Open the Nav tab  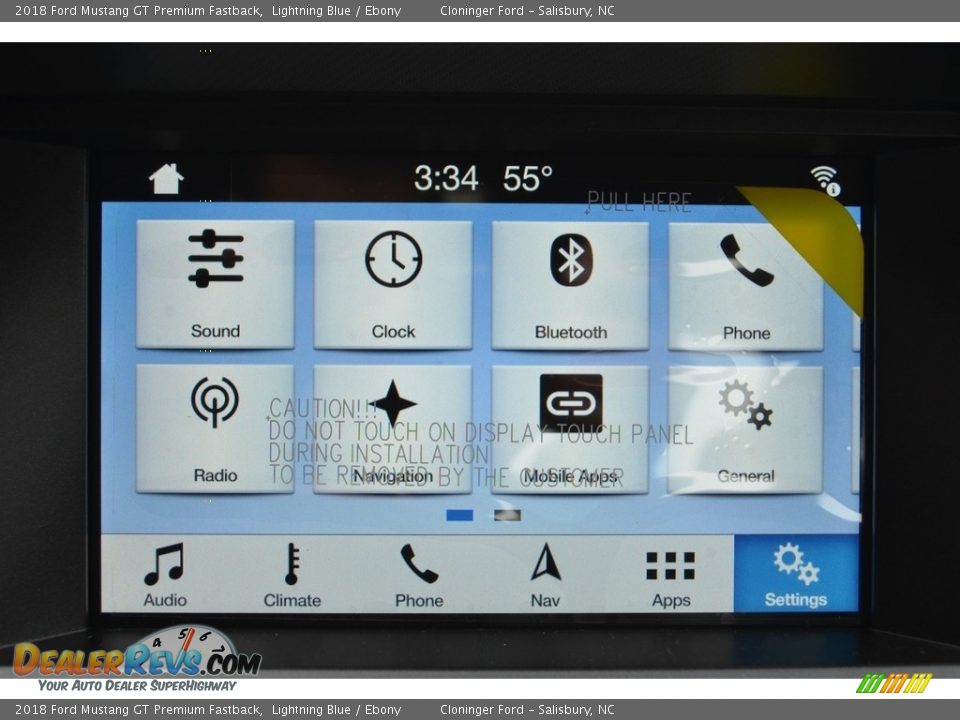pos(545,575)
